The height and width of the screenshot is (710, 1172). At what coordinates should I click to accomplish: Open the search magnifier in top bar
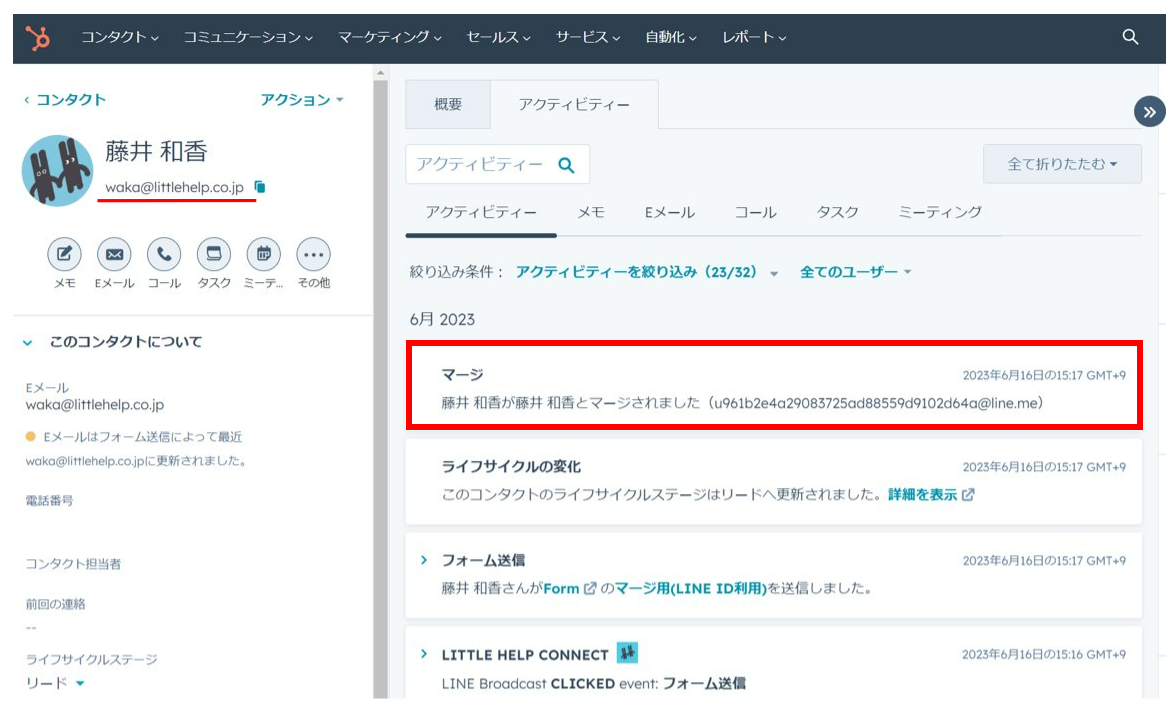(1130, 37)
